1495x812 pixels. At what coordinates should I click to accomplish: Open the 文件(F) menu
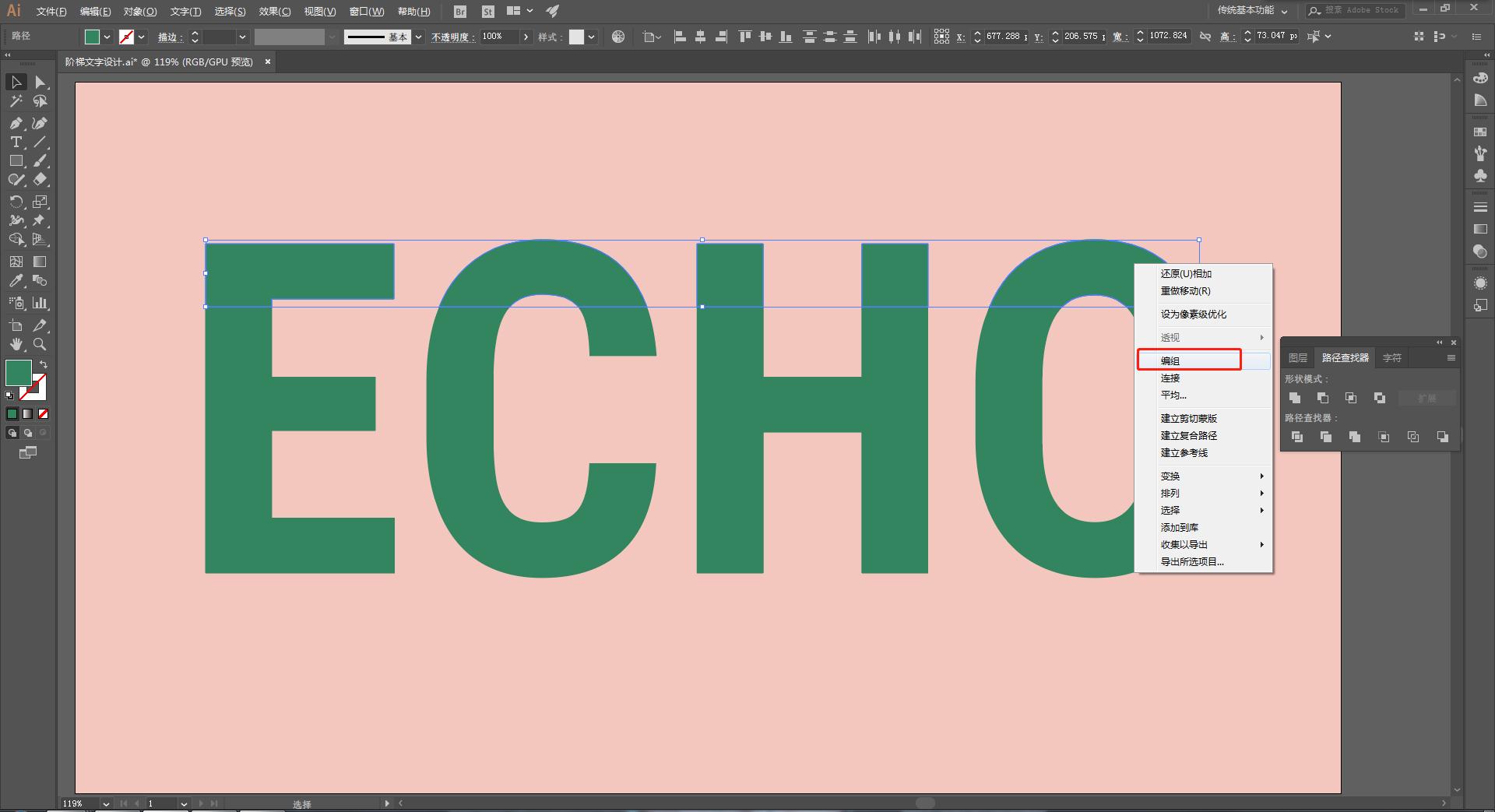[51, 12]
